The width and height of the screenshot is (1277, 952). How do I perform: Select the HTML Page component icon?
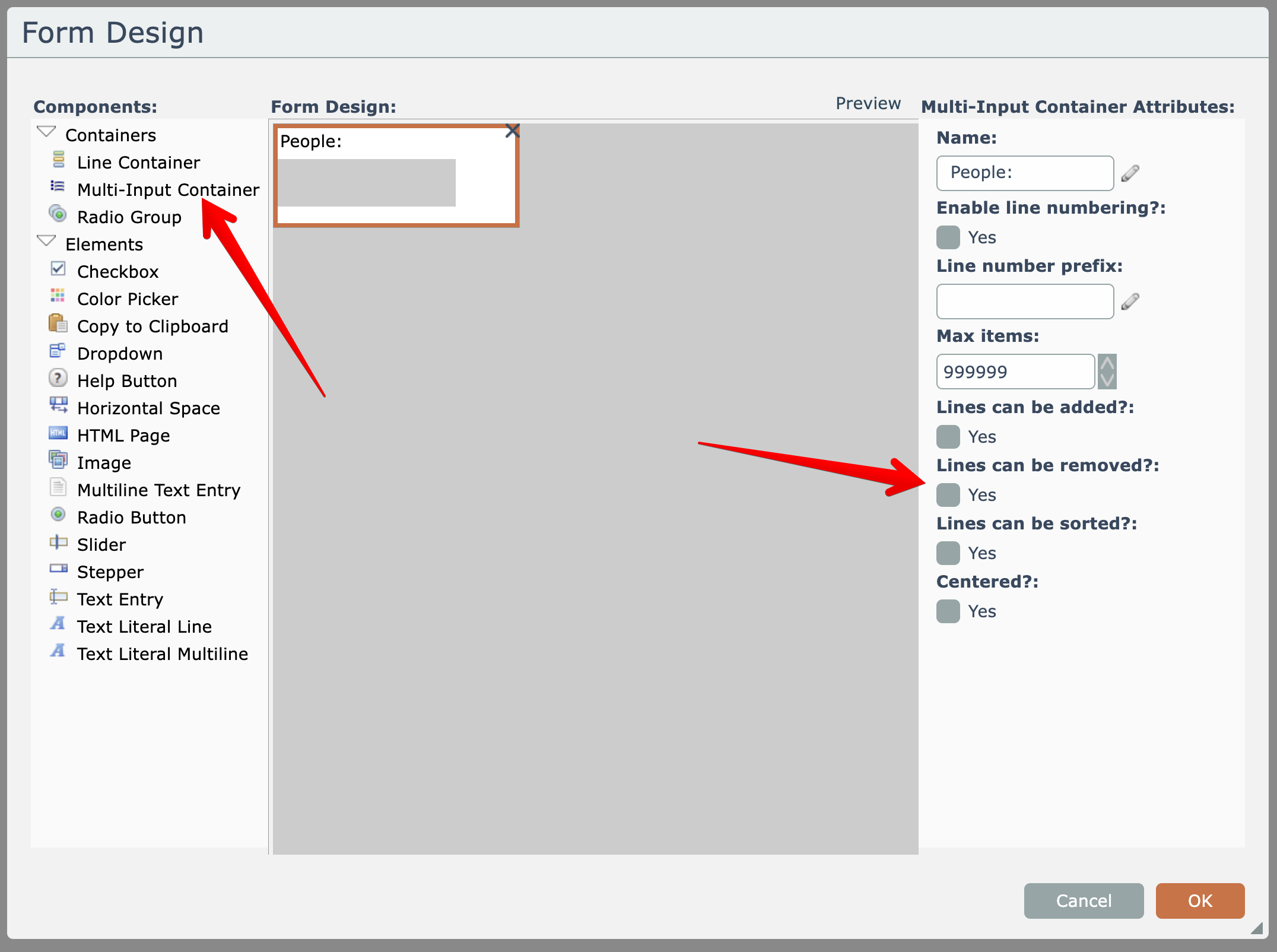click(58, 433)
